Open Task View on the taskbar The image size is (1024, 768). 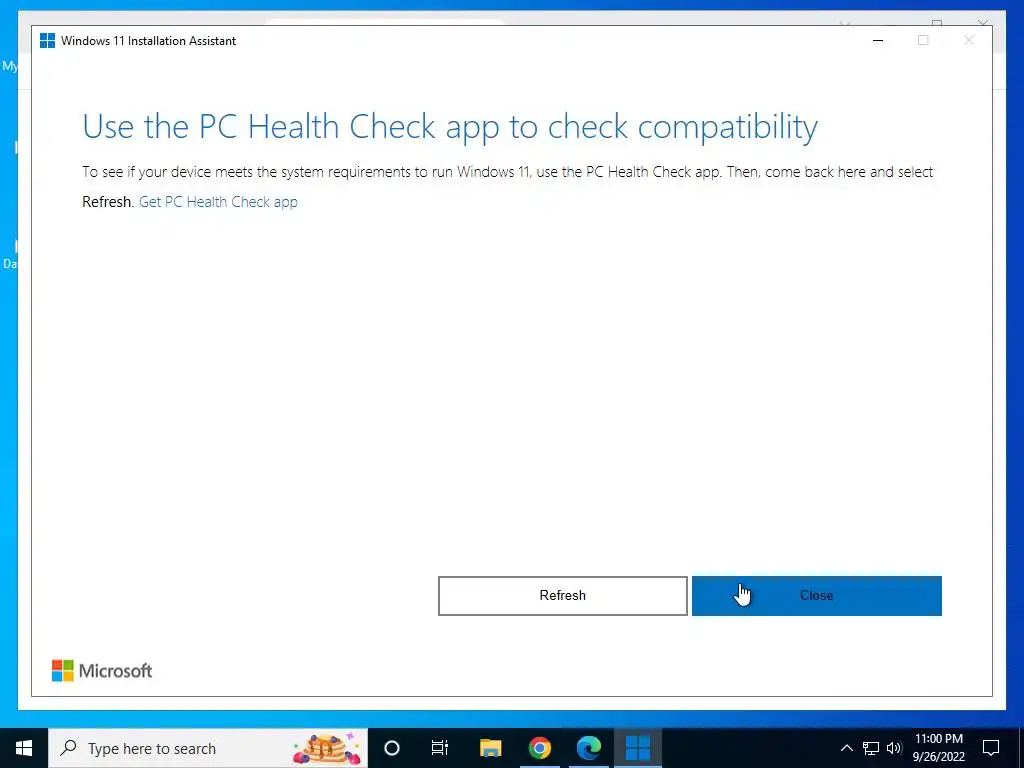coord(440,748)
